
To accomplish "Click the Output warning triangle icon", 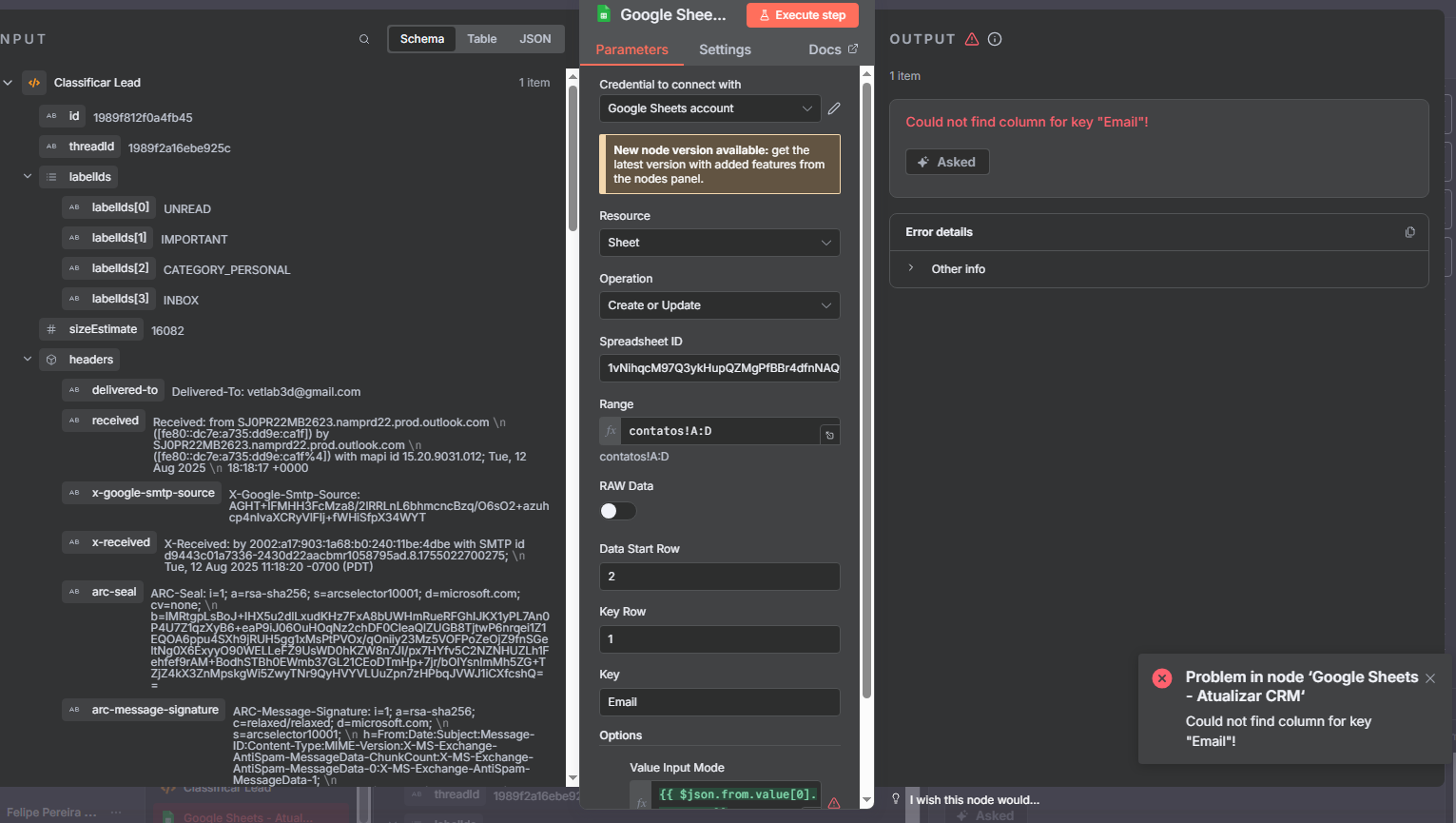I will 972,39.
